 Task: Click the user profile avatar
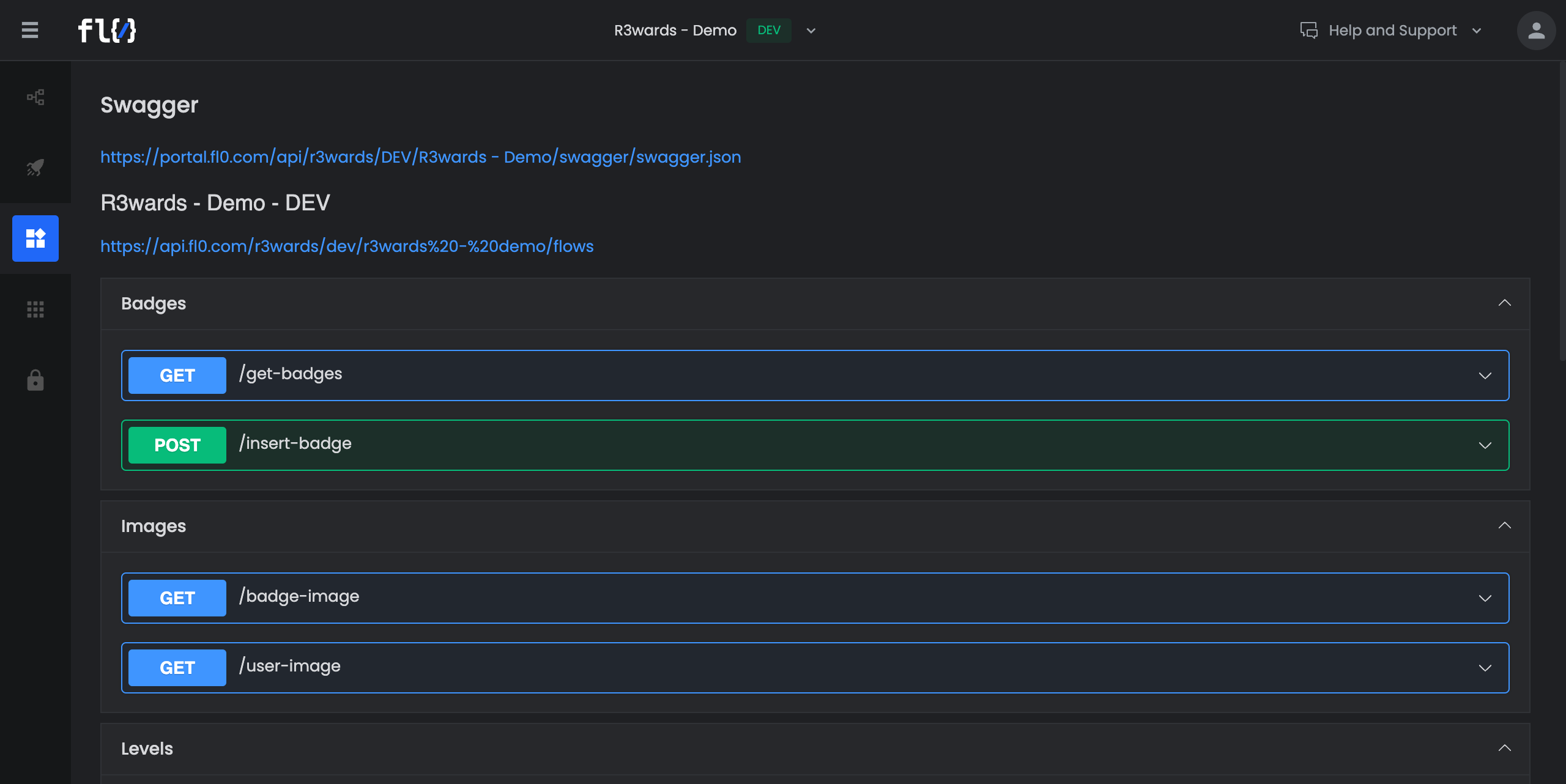coord(1536,30)
